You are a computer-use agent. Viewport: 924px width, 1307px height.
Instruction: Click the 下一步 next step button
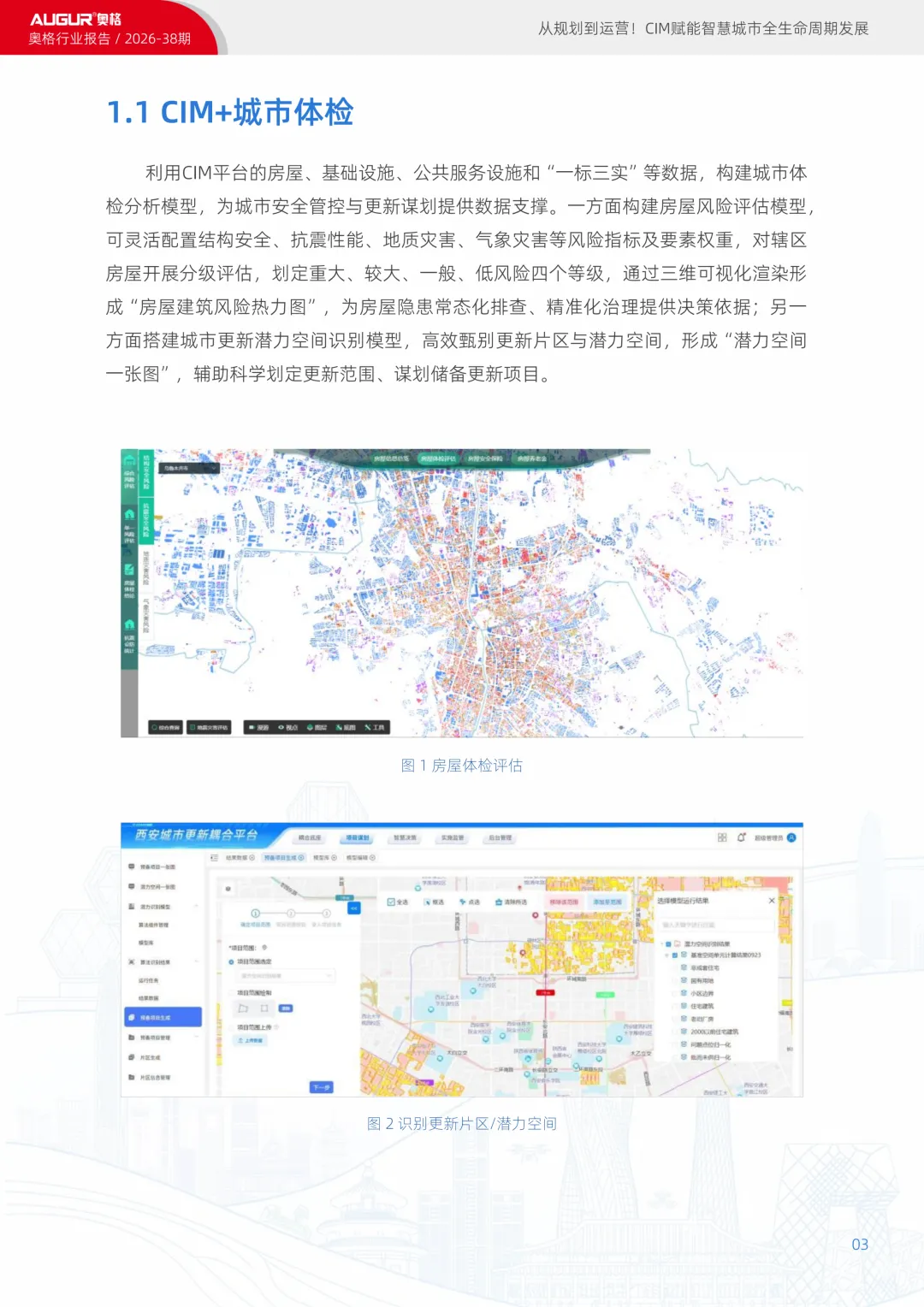tap(321, 1087)
